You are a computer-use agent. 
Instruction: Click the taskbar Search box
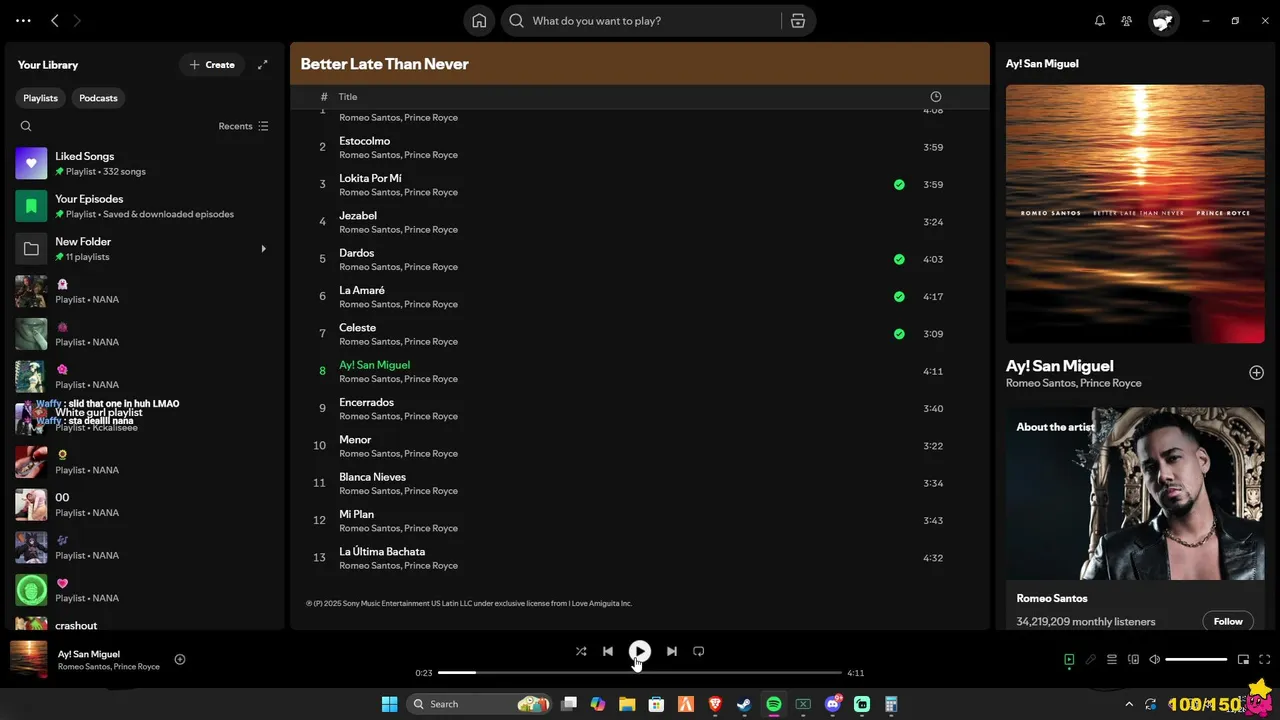(479, 705)
